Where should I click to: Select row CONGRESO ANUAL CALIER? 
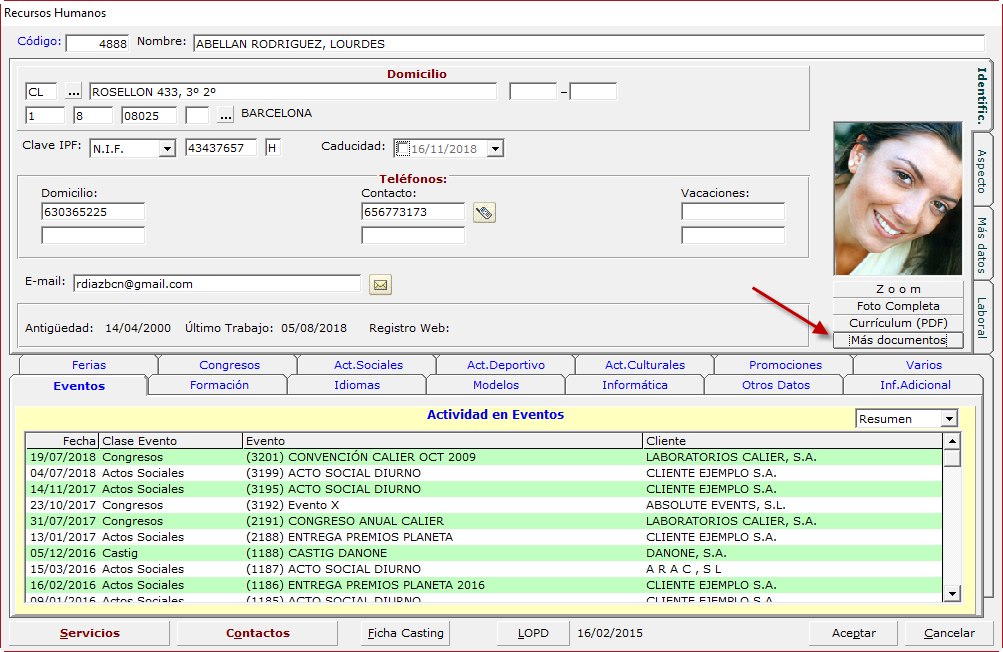click(484, 521)
